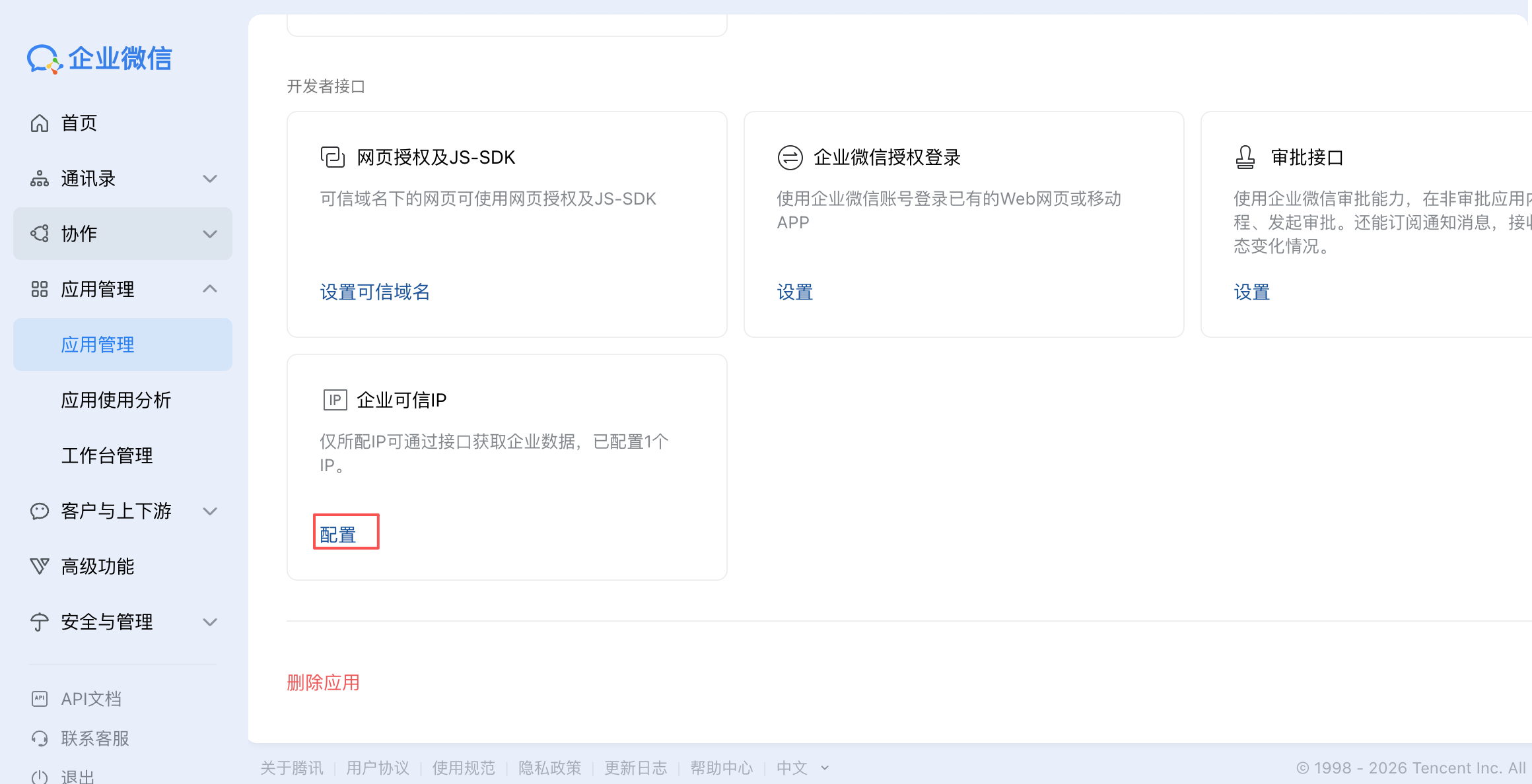Expand the 通讯录 sidebar section
Viewport: 1532px width, 784px height.
point(210,178)
